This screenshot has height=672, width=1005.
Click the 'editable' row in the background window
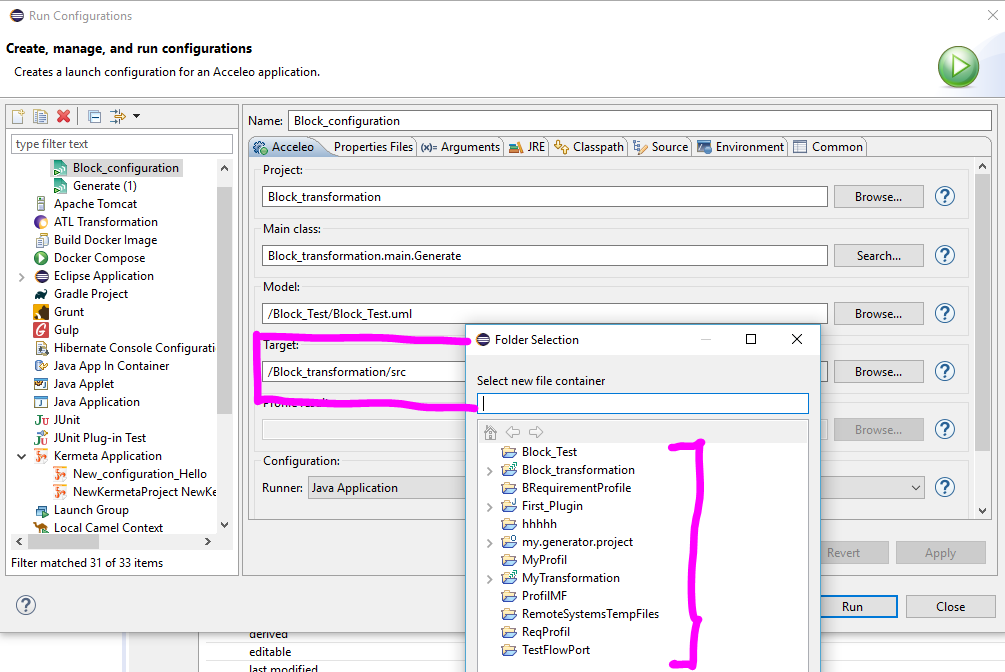tap(270, 651)
